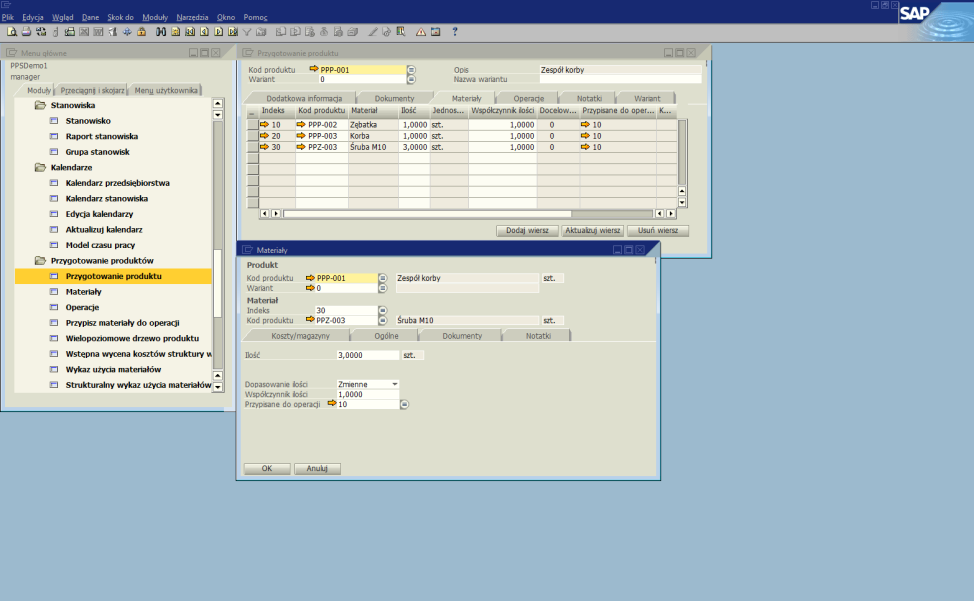The height and width of the screenshot is (601, 974).
Task: Click the Add new record toolbar icon
Action: pos(176,32)
